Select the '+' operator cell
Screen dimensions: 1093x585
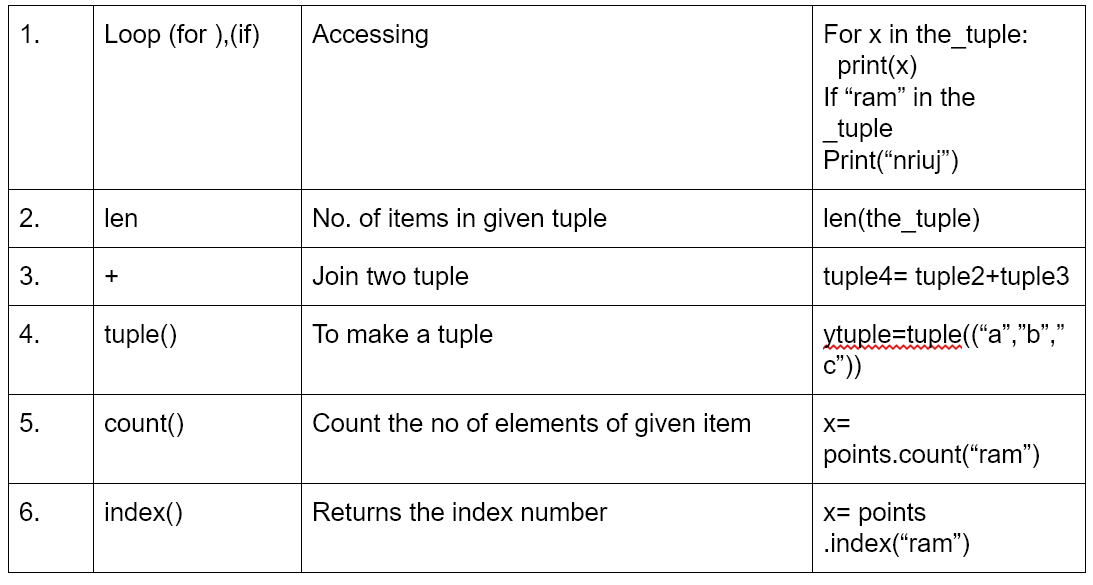[x=197, y=276]
